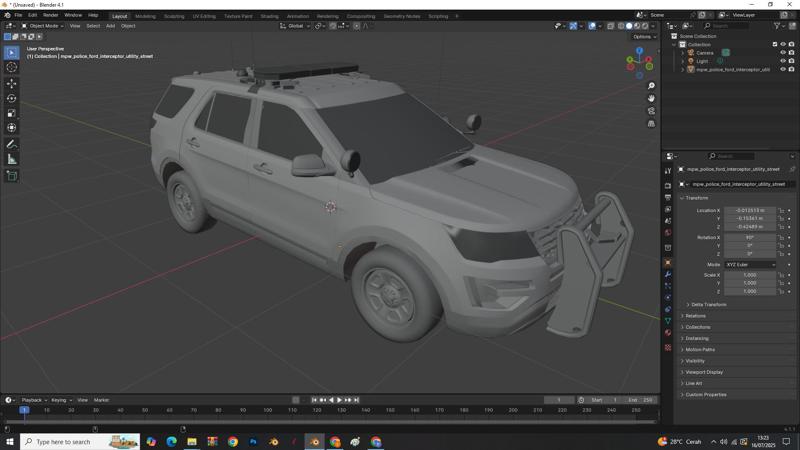Expand the Camera item in outliner
Image resolution: width=800 pixels, height=450 pixels.
click(x=683, y=53)
